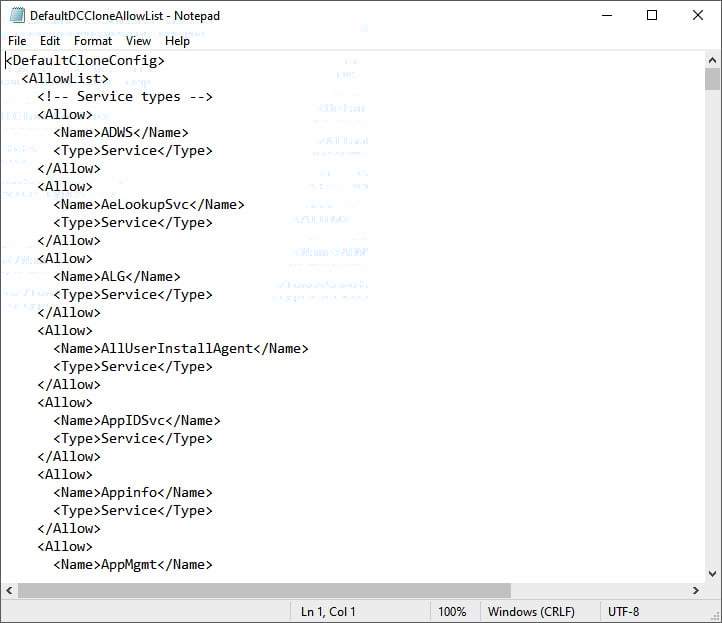Click the horizontal scrollbar left arrow
The width and height of the screenshot is (722, 623).
click(x=9, y=590)
